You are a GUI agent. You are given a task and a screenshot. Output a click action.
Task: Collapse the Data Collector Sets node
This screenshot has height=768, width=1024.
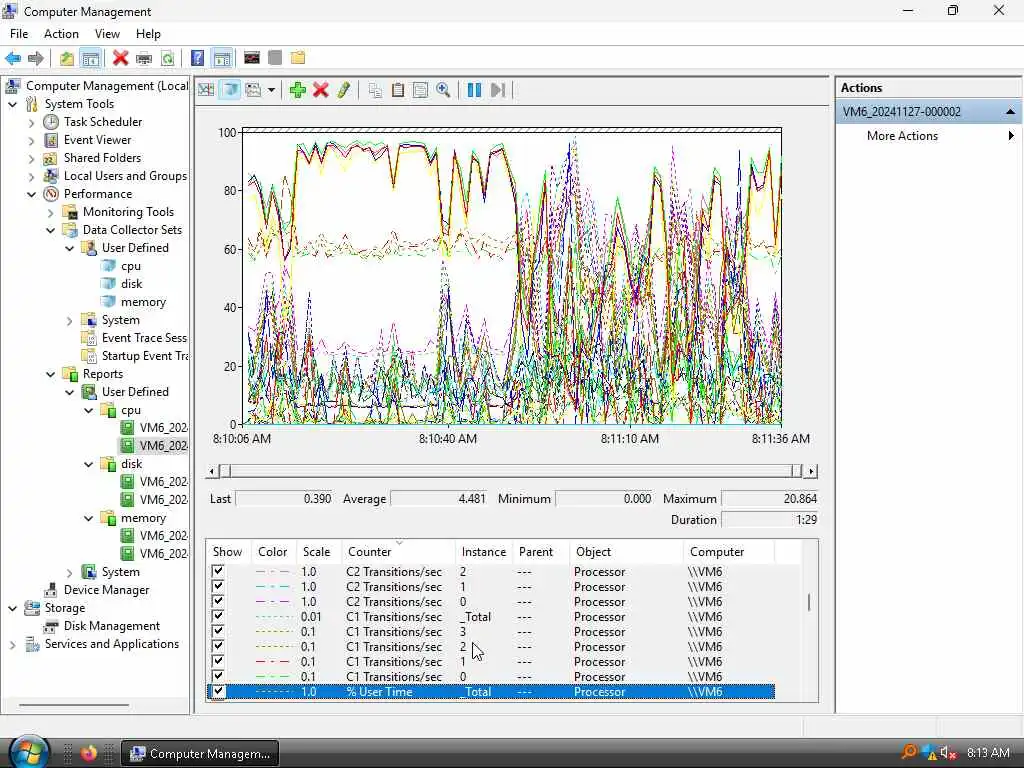[50, 231]
